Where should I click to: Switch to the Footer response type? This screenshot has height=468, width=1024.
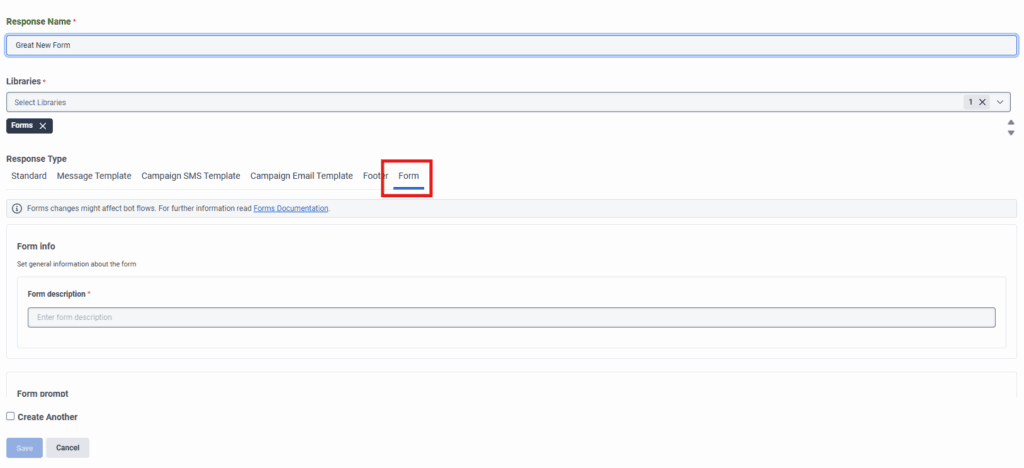[x=374, y=176]
